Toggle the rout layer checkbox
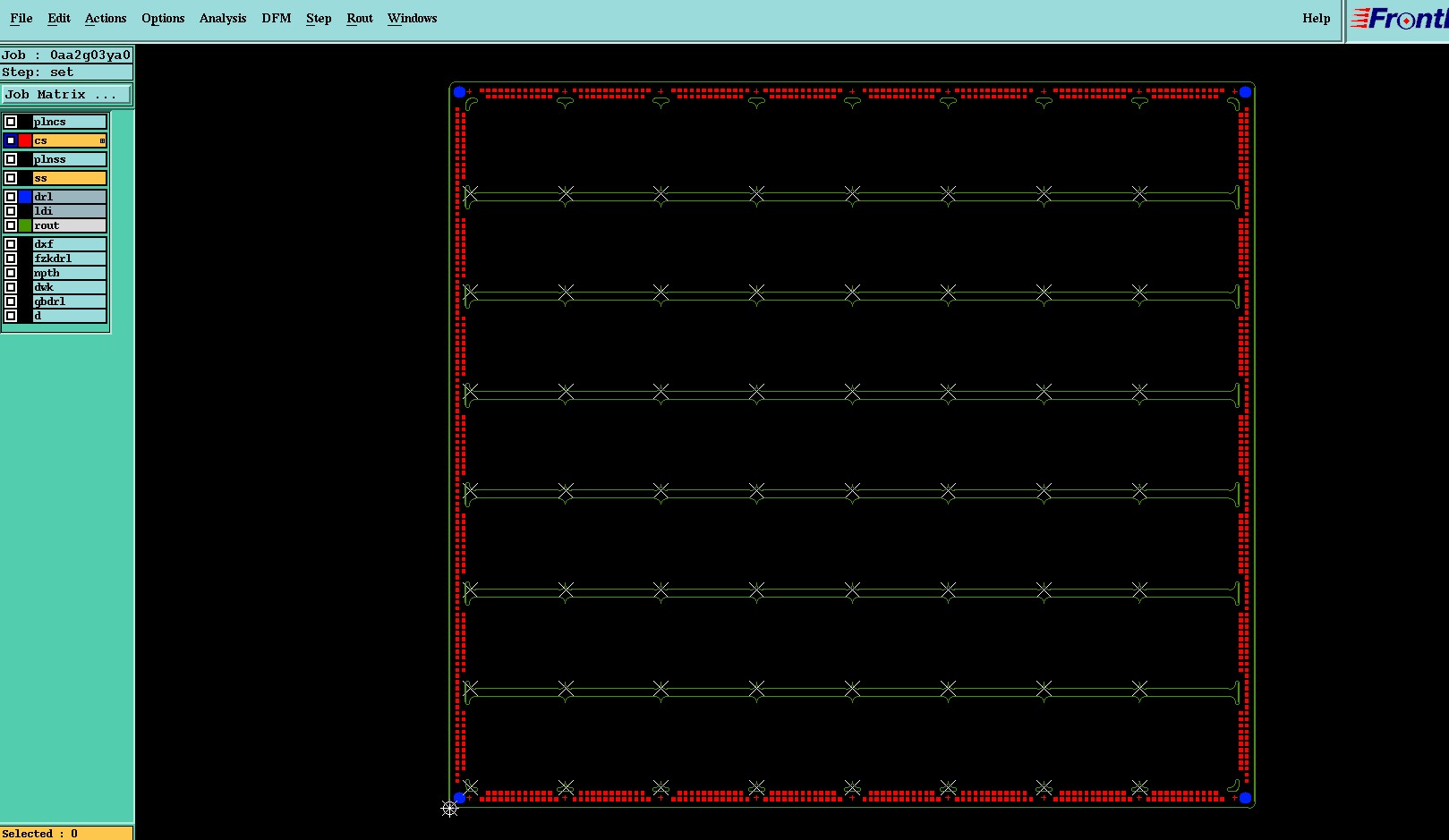1449x840 pixels. coord(11,225)
